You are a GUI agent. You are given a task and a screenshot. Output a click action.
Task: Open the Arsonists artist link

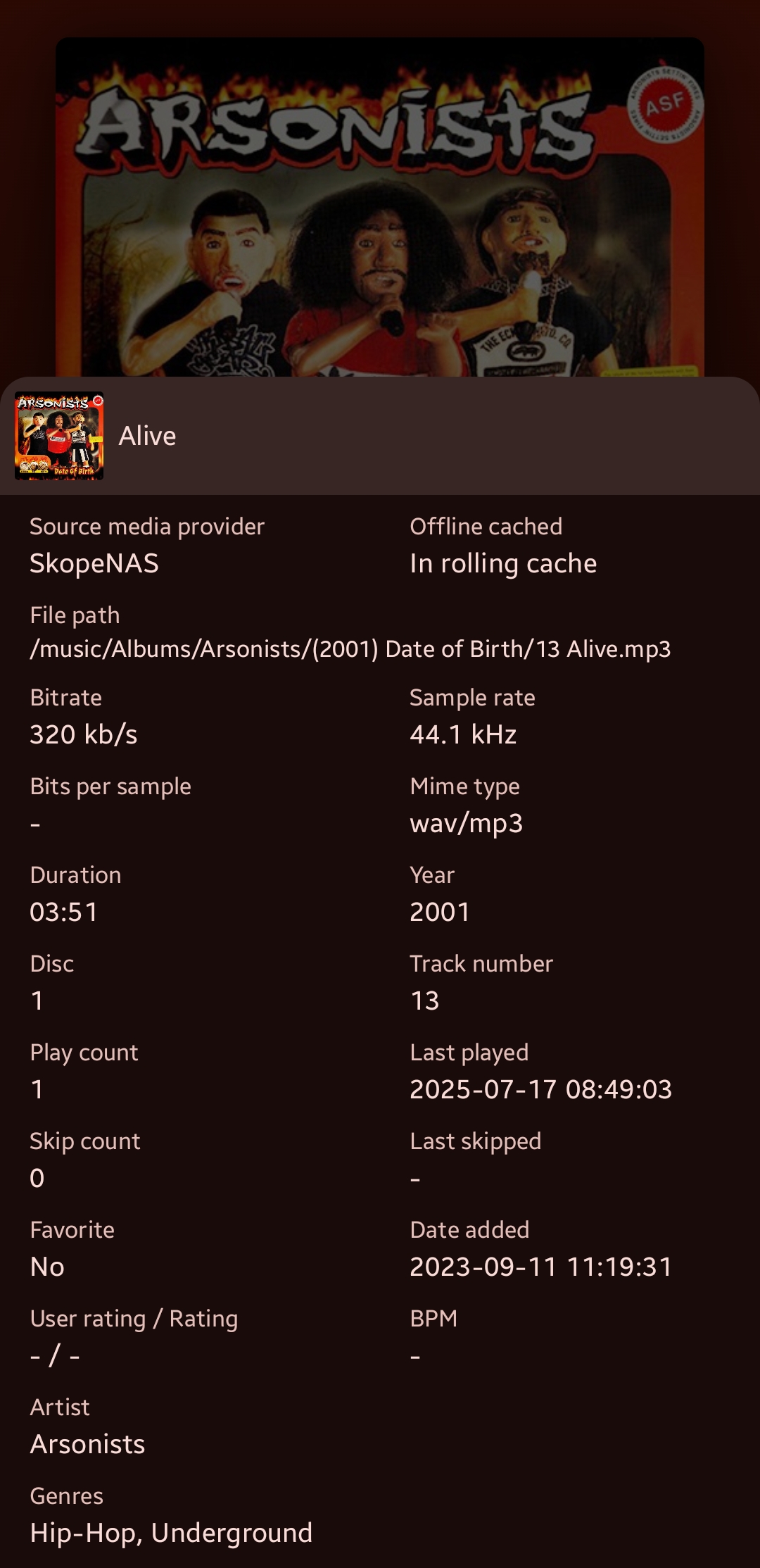[87, 1444]
